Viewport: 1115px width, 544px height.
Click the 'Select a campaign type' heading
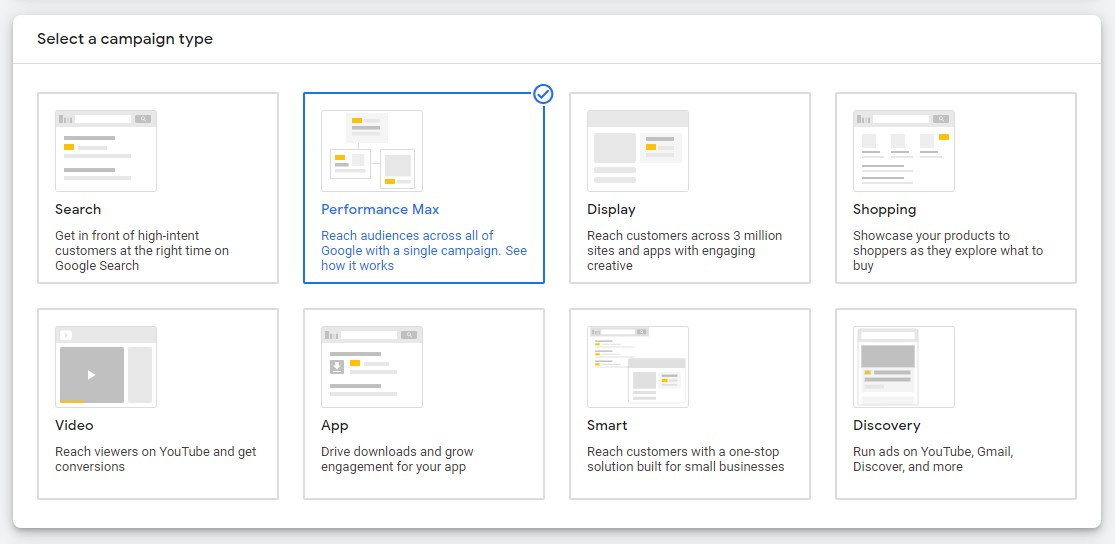(125, 39)
